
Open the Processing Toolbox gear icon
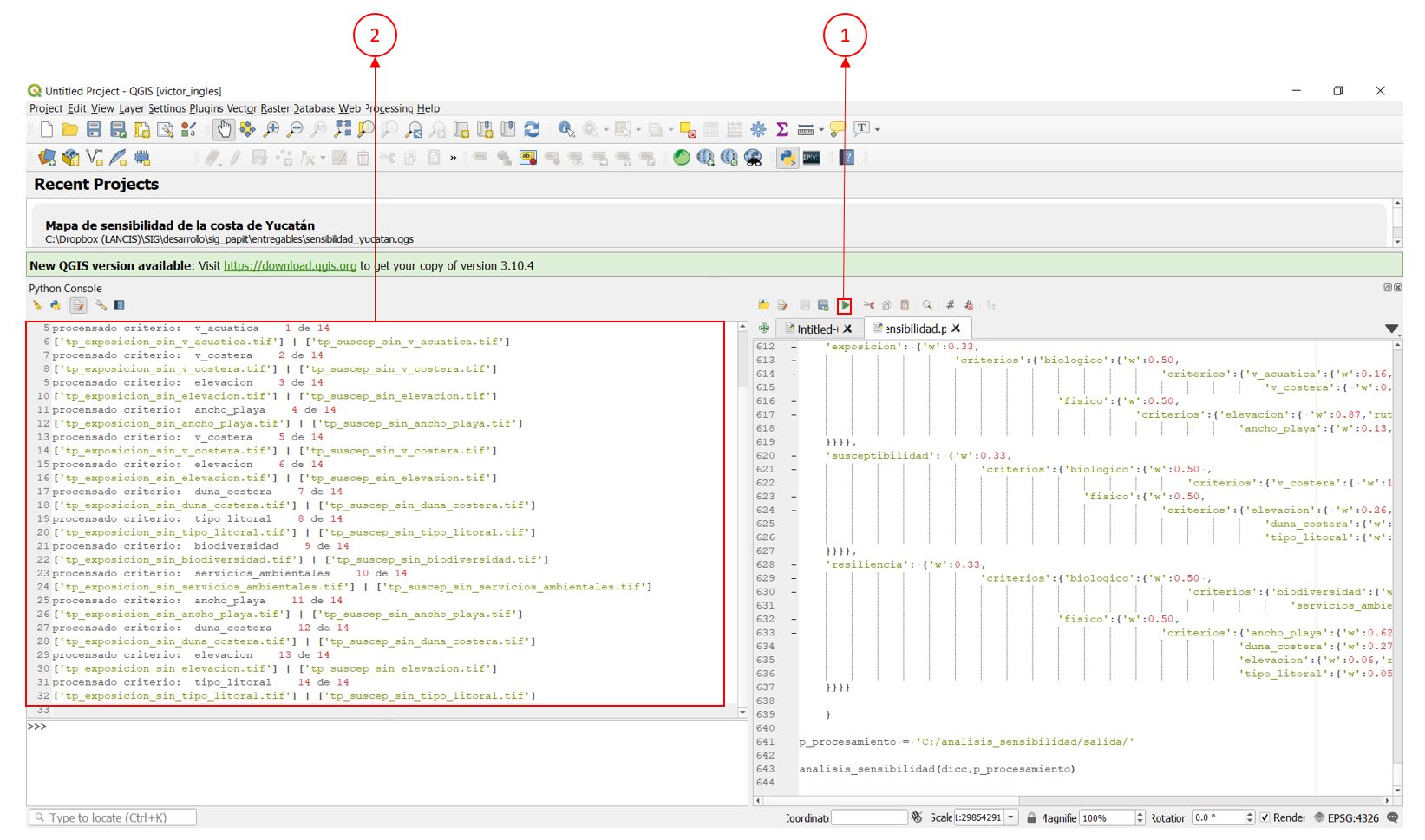[758, 129]
